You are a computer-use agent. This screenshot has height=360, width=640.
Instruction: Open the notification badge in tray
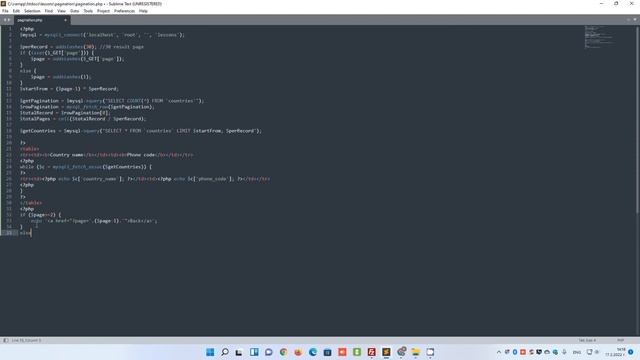631,352
